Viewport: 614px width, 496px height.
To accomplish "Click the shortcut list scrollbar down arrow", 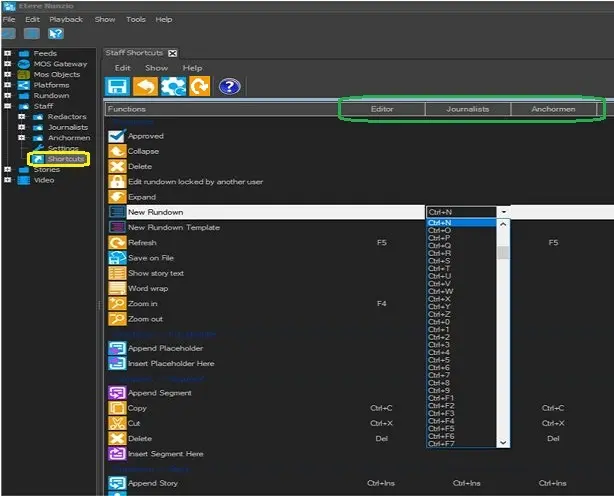I will (503, 442).
